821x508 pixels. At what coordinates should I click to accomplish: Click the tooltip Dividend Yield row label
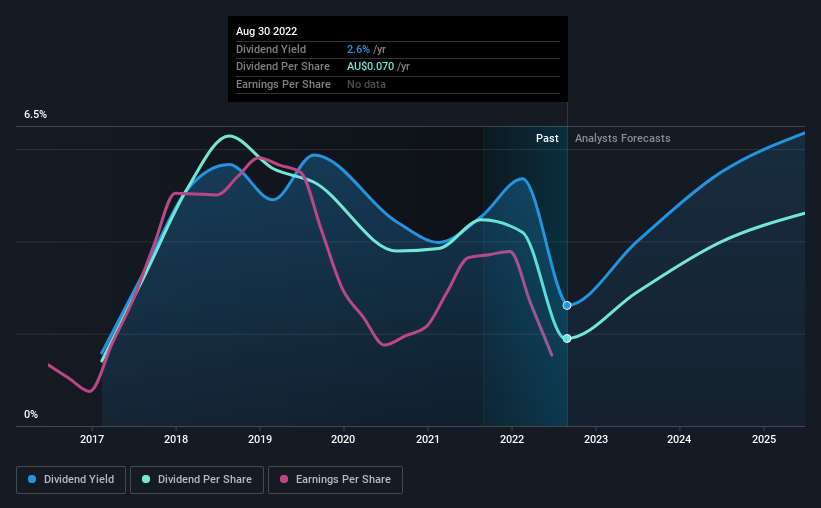271,49
